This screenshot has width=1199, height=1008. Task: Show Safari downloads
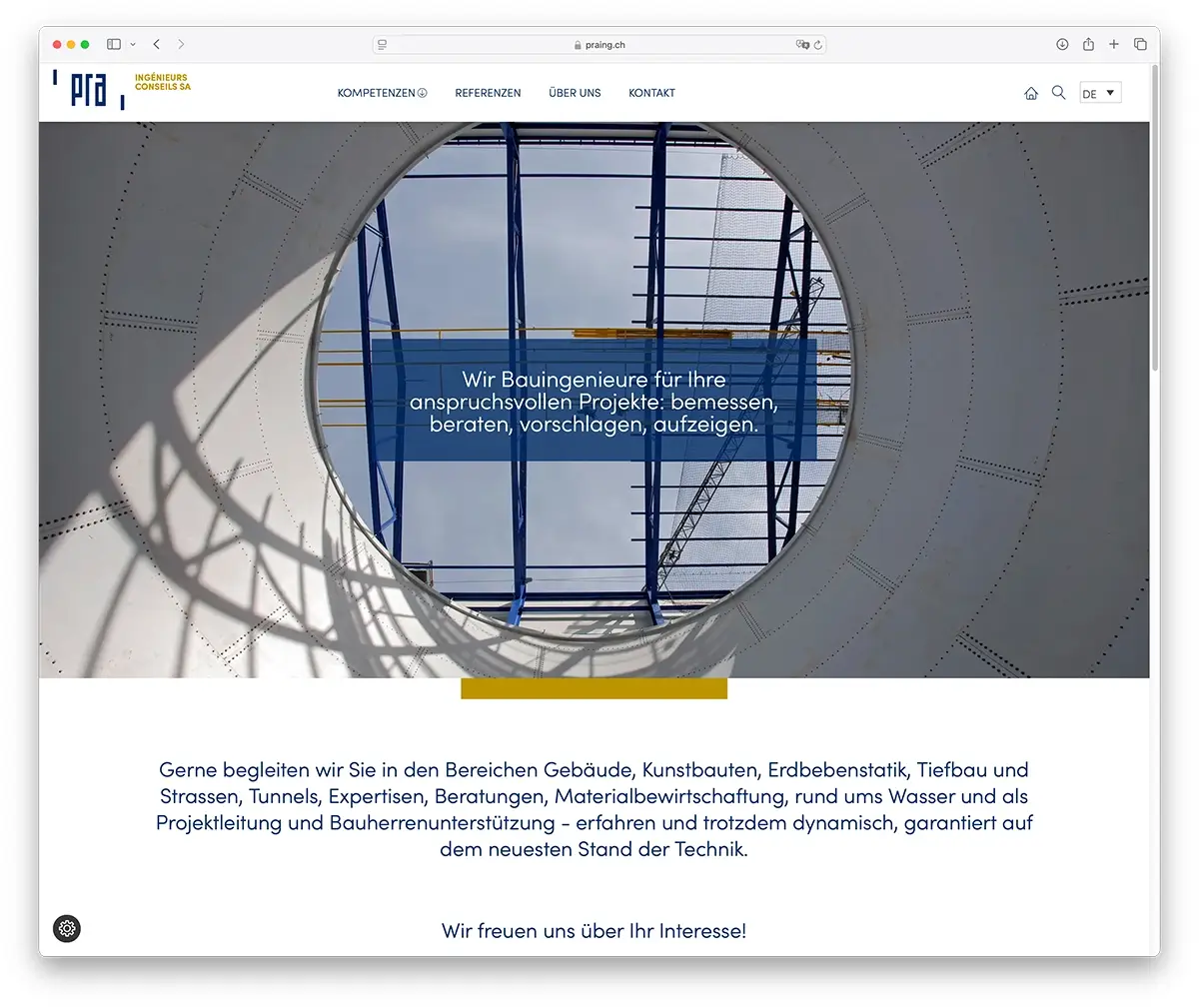(1062, 44)
